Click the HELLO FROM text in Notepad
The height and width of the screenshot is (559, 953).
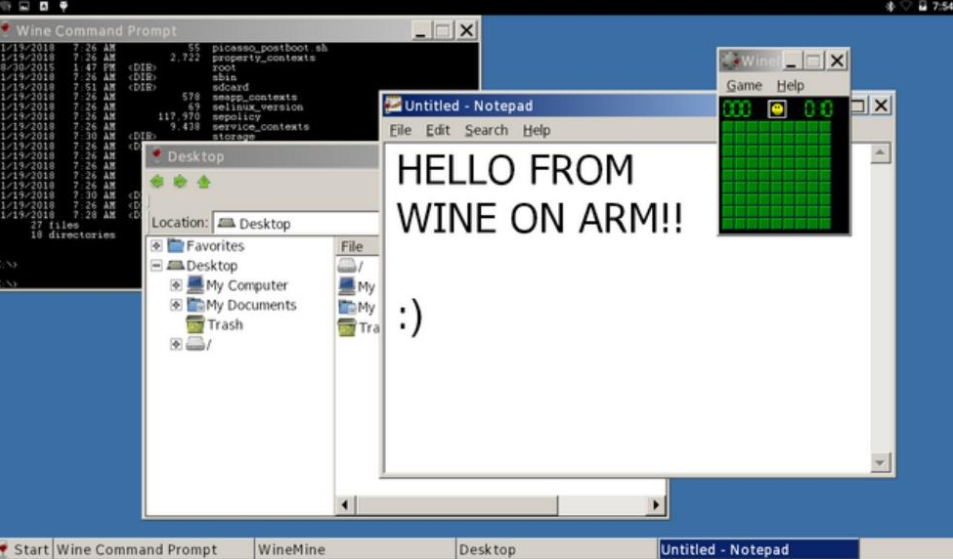[x=515, y=170]
